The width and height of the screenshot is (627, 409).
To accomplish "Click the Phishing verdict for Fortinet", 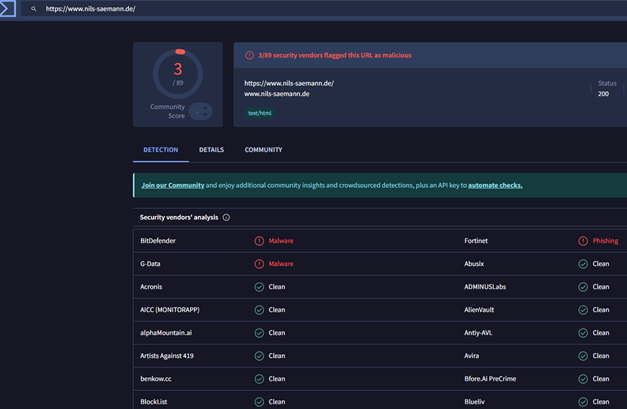I will pyautogui.click(x=605, y=241).
